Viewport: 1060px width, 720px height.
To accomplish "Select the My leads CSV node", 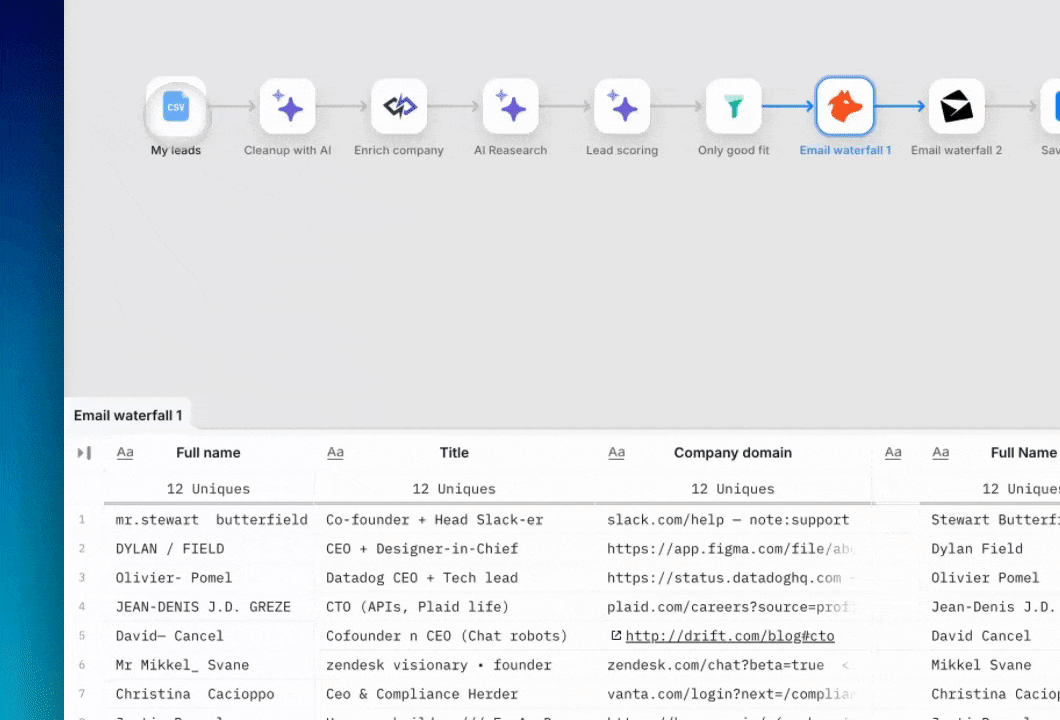I will pyautogui.click(x=176, y=107).
